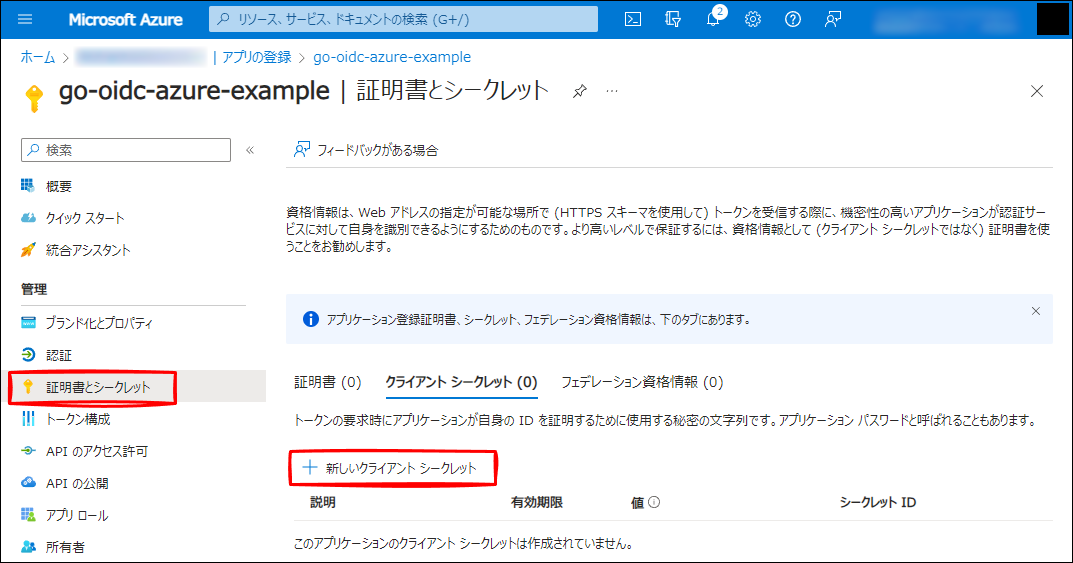The width and height of the screenshot is (1073, 563).
Task: Dismiss the info banner with its X
Action: pyautogui.click(x=1036, y=311)
